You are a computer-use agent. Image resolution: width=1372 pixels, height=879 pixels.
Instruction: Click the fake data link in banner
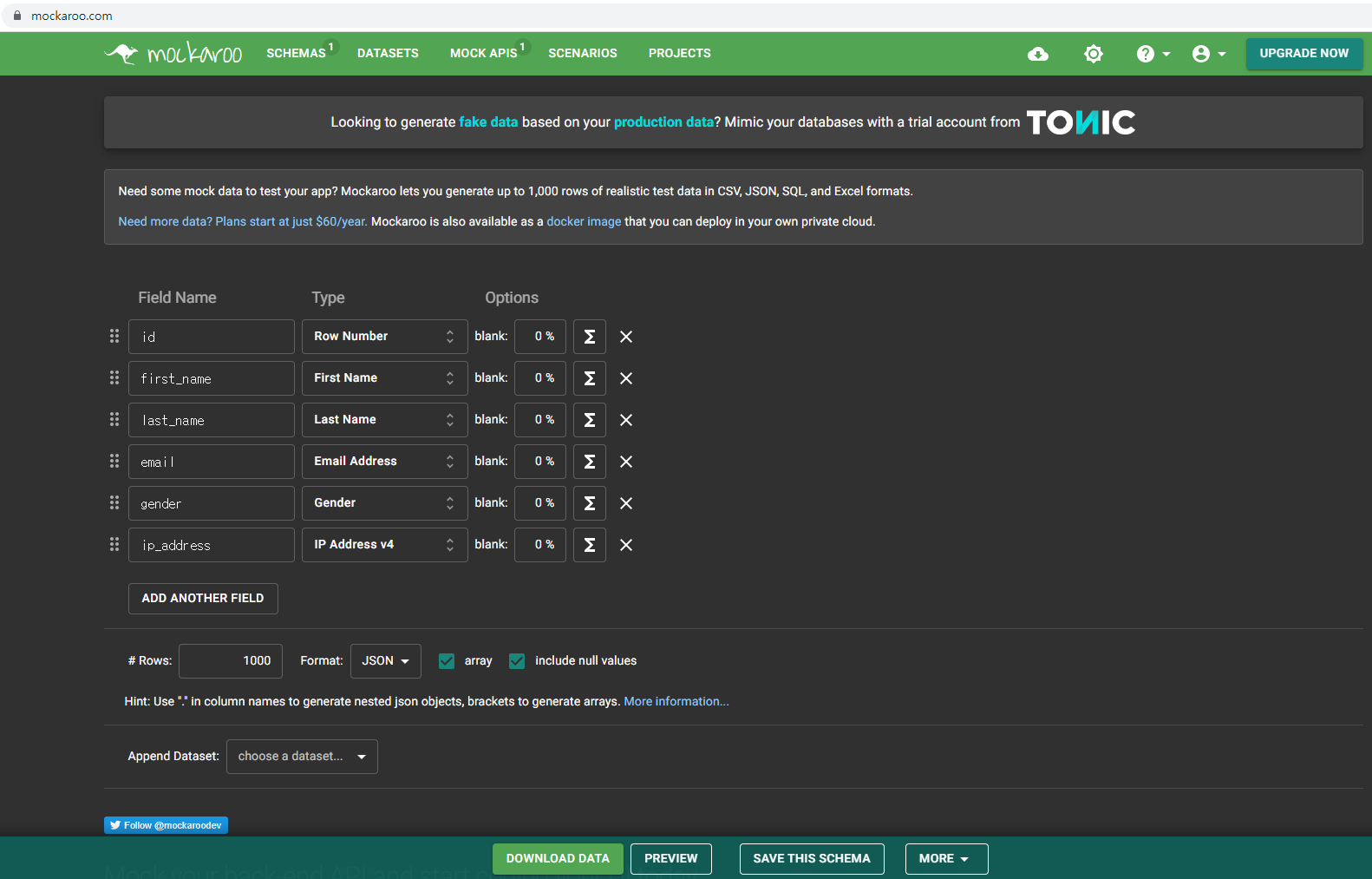(x=488, y=122)
